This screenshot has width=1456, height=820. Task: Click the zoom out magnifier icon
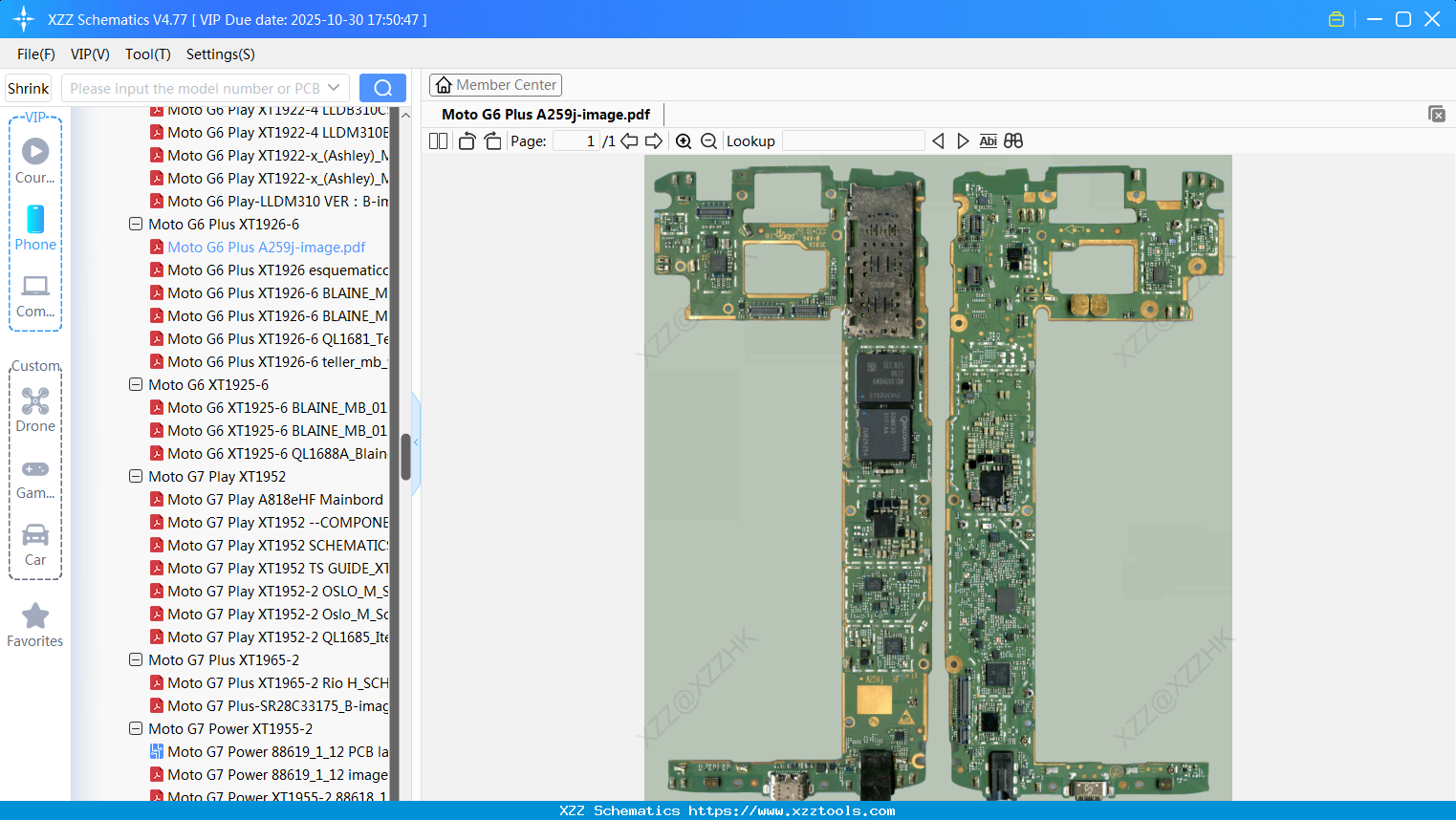[708, 141]
